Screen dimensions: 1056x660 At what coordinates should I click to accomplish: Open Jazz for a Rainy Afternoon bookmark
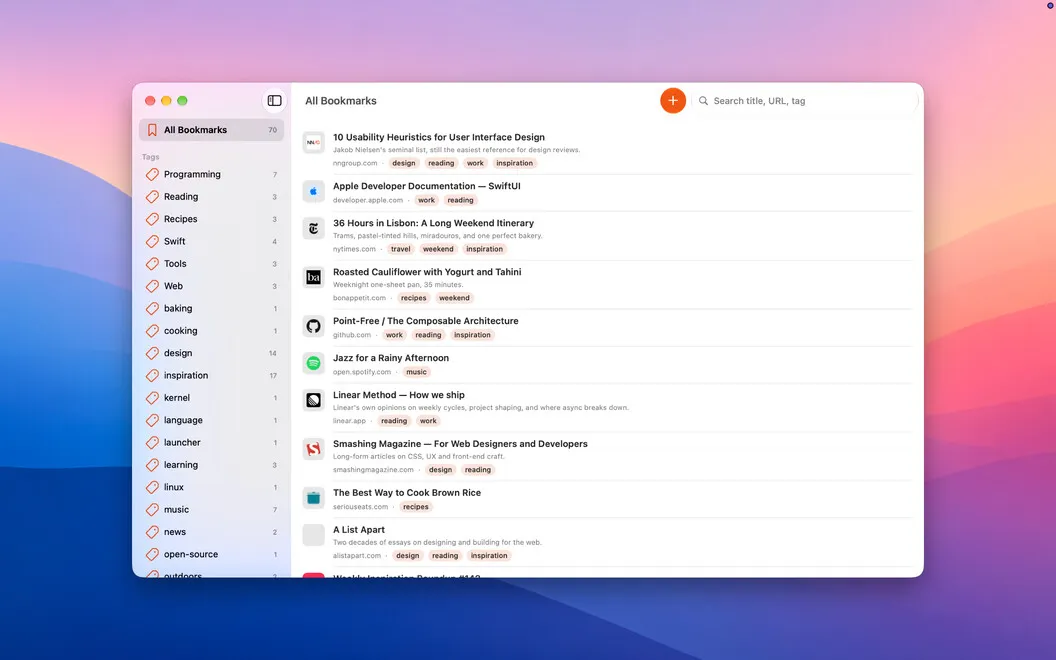[391, 358]
